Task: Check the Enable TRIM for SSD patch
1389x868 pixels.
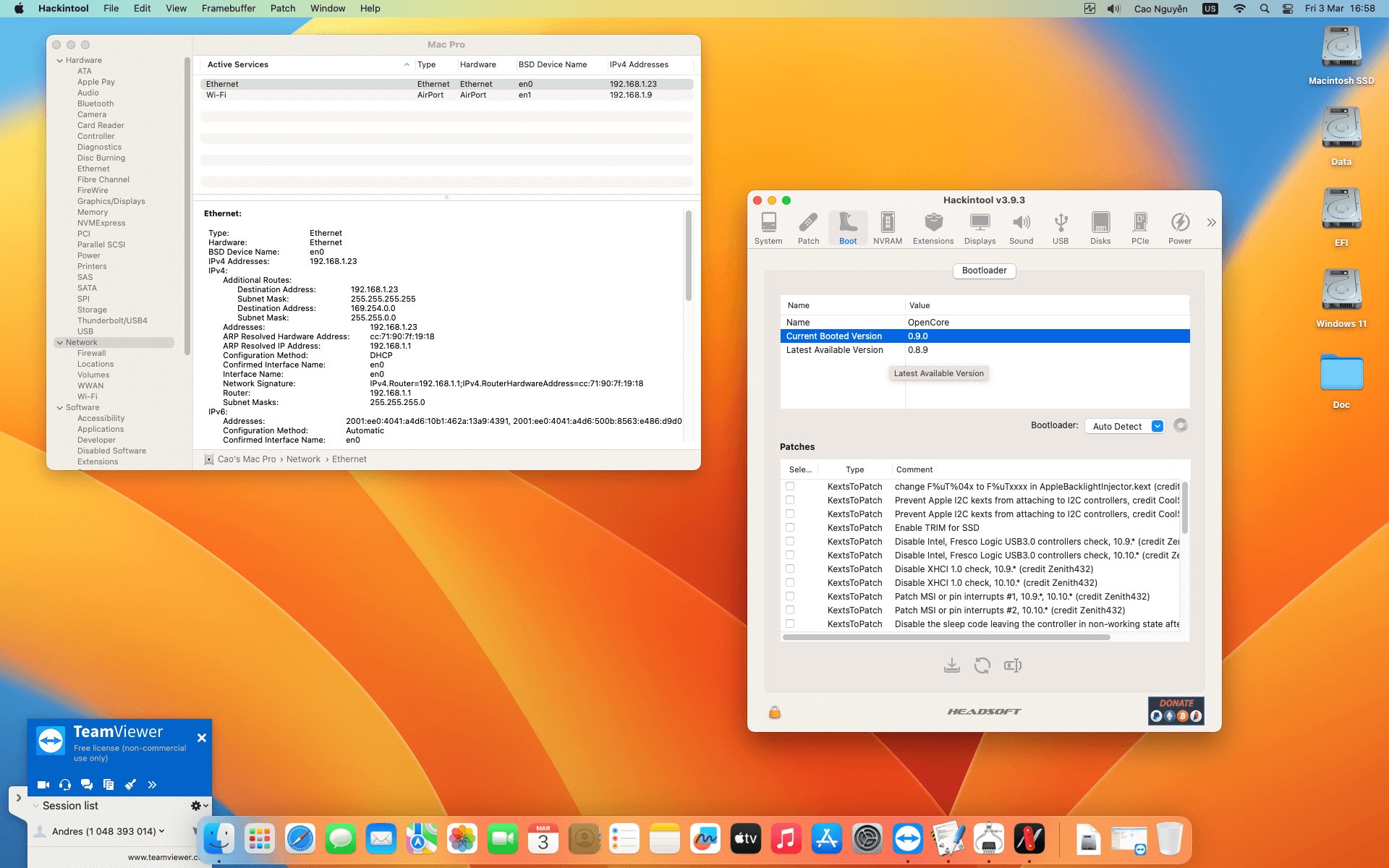Action: click(x=790, y=528)
